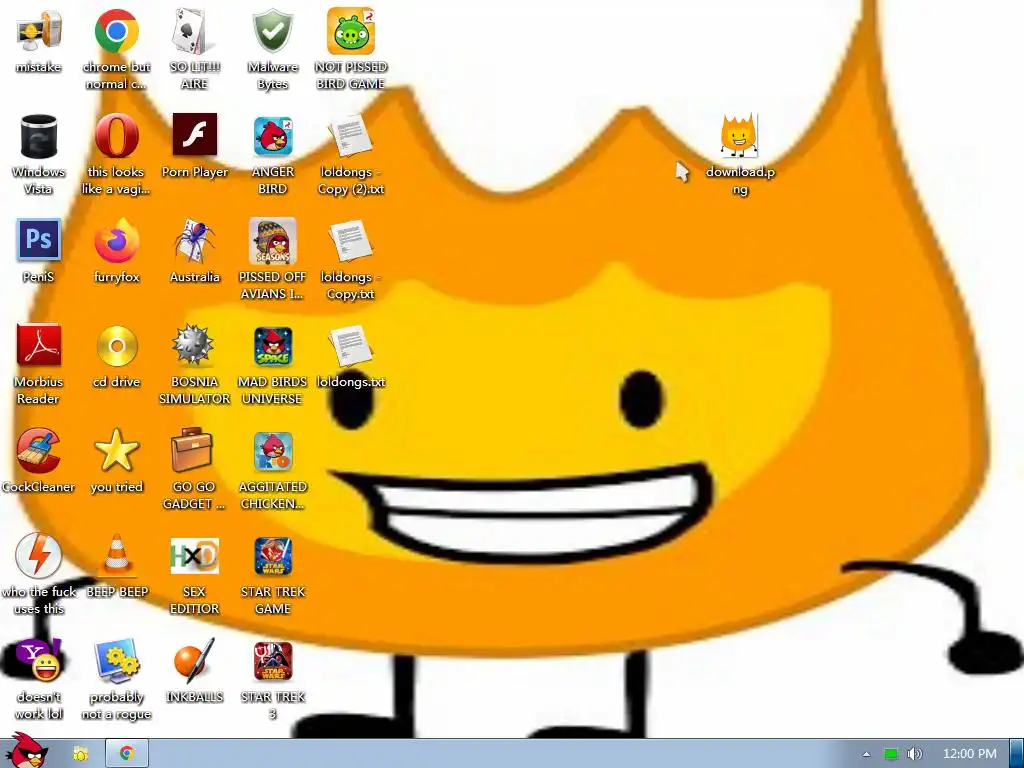Open the Yahoo Messenger 'doesn't work lol' icon
Image resolution: width=1024 pixels, height=768 pixels.
39,660
